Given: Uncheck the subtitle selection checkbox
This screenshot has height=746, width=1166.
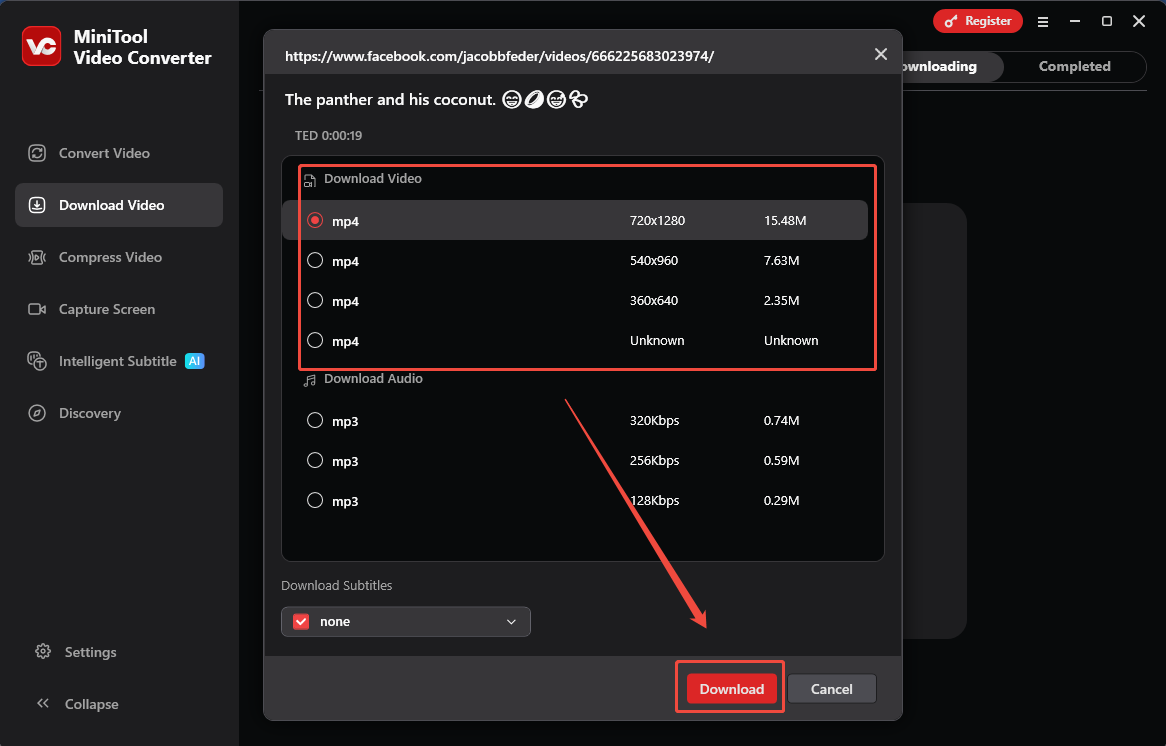Looking at the screenshot, I should coord(300,621).
